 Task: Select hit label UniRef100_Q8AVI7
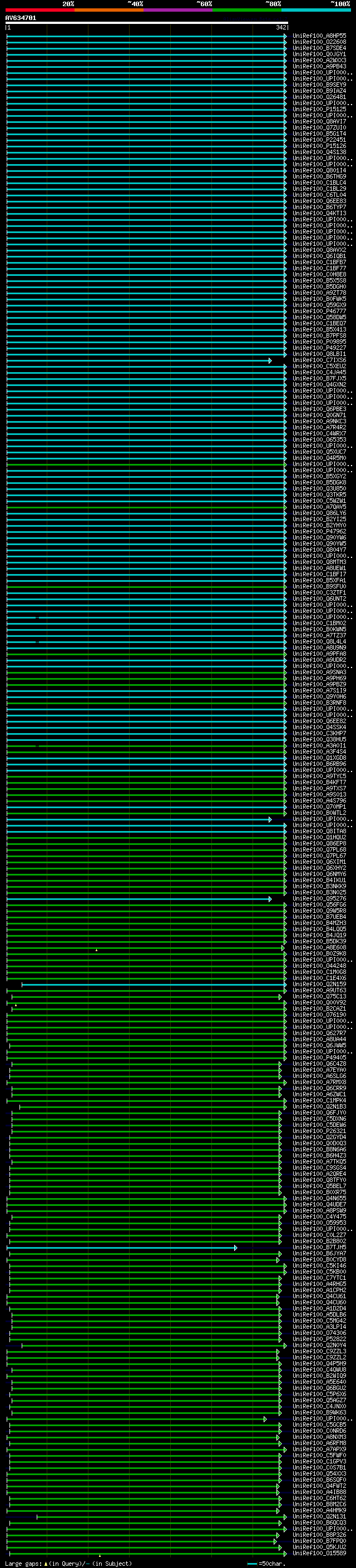(x=319, y=122)
